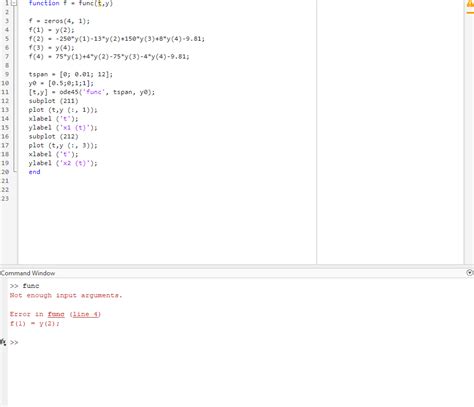Open Command Window actions dropdown button
The height and width of the screenshot is (407, 474).
470,273
